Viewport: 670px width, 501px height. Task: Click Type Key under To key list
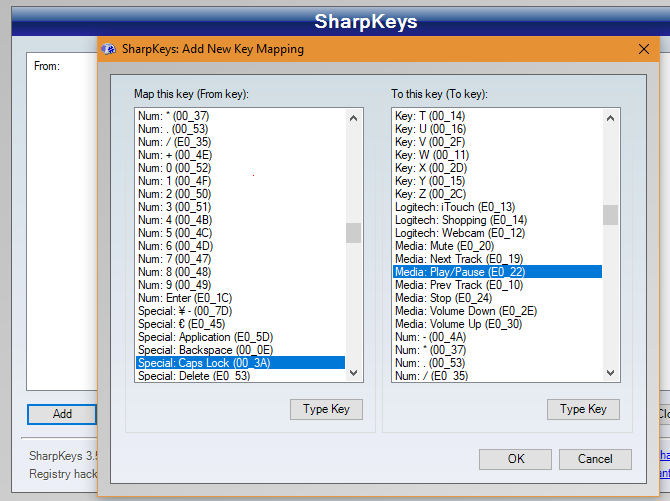[583, 409]
